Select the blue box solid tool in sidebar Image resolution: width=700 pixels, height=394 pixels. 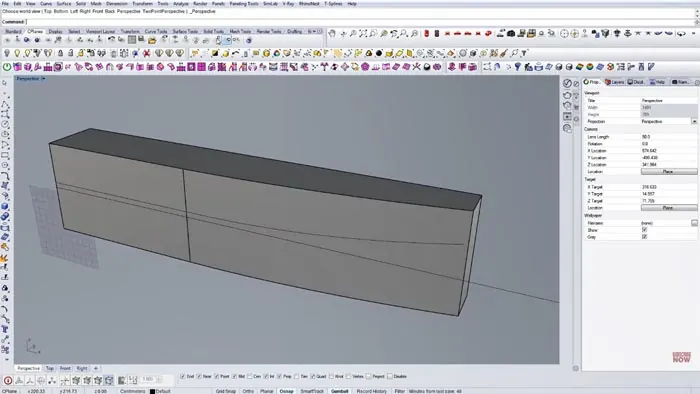pyautogui.click(x=5, y=207)
